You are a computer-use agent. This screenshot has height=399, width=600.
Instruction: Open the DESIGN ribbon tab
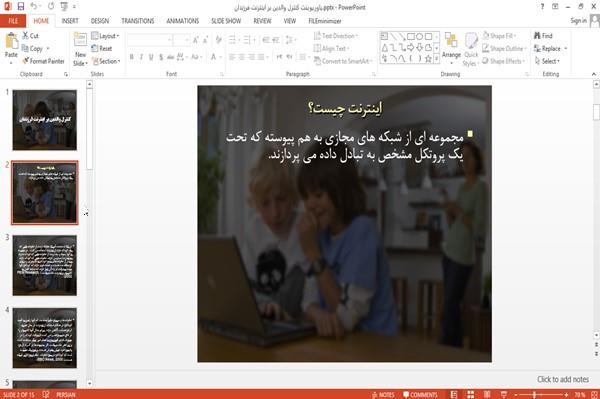click(x=99, y=21)
